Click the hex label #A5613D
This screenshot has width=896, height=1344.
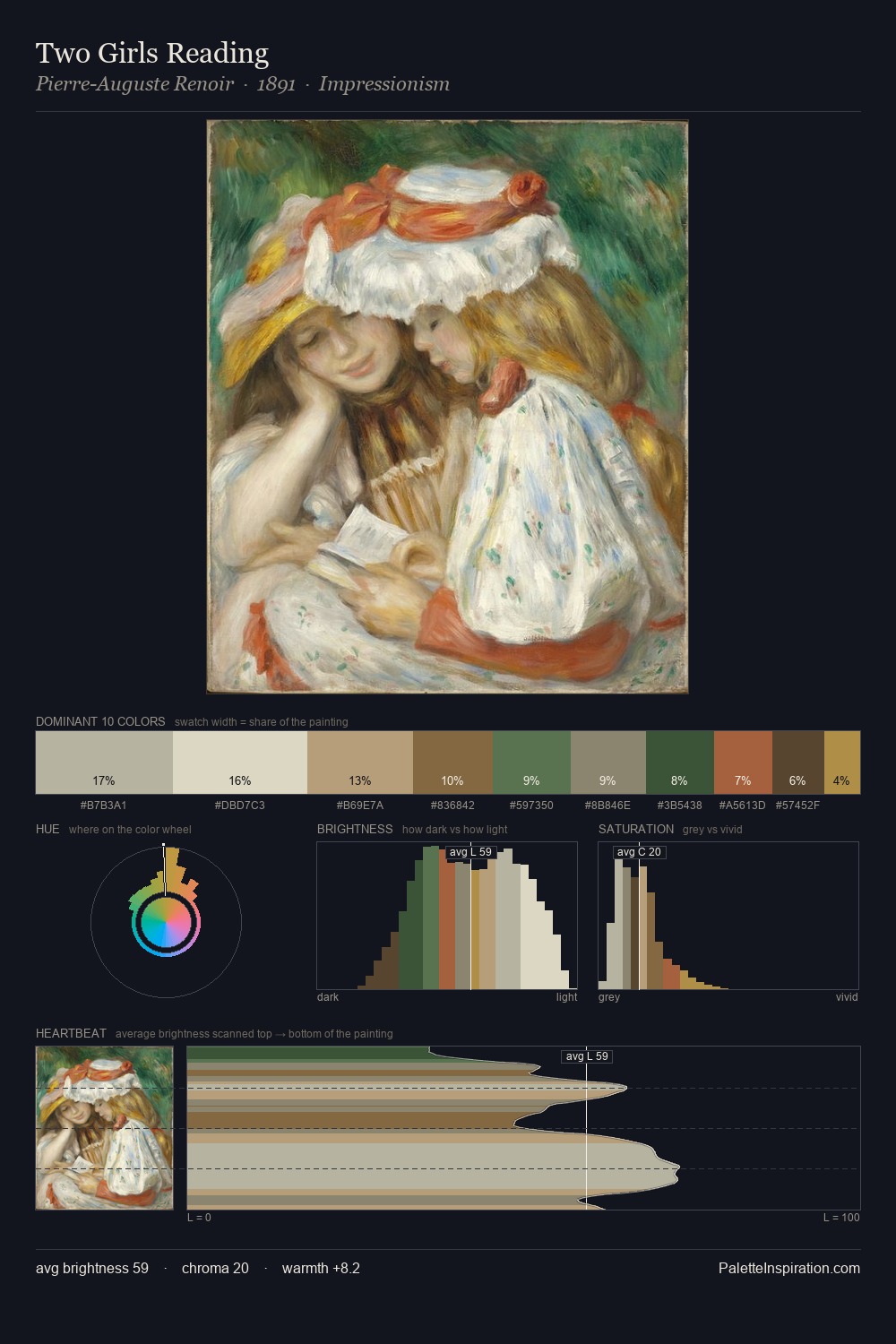(x=743, y=806)
